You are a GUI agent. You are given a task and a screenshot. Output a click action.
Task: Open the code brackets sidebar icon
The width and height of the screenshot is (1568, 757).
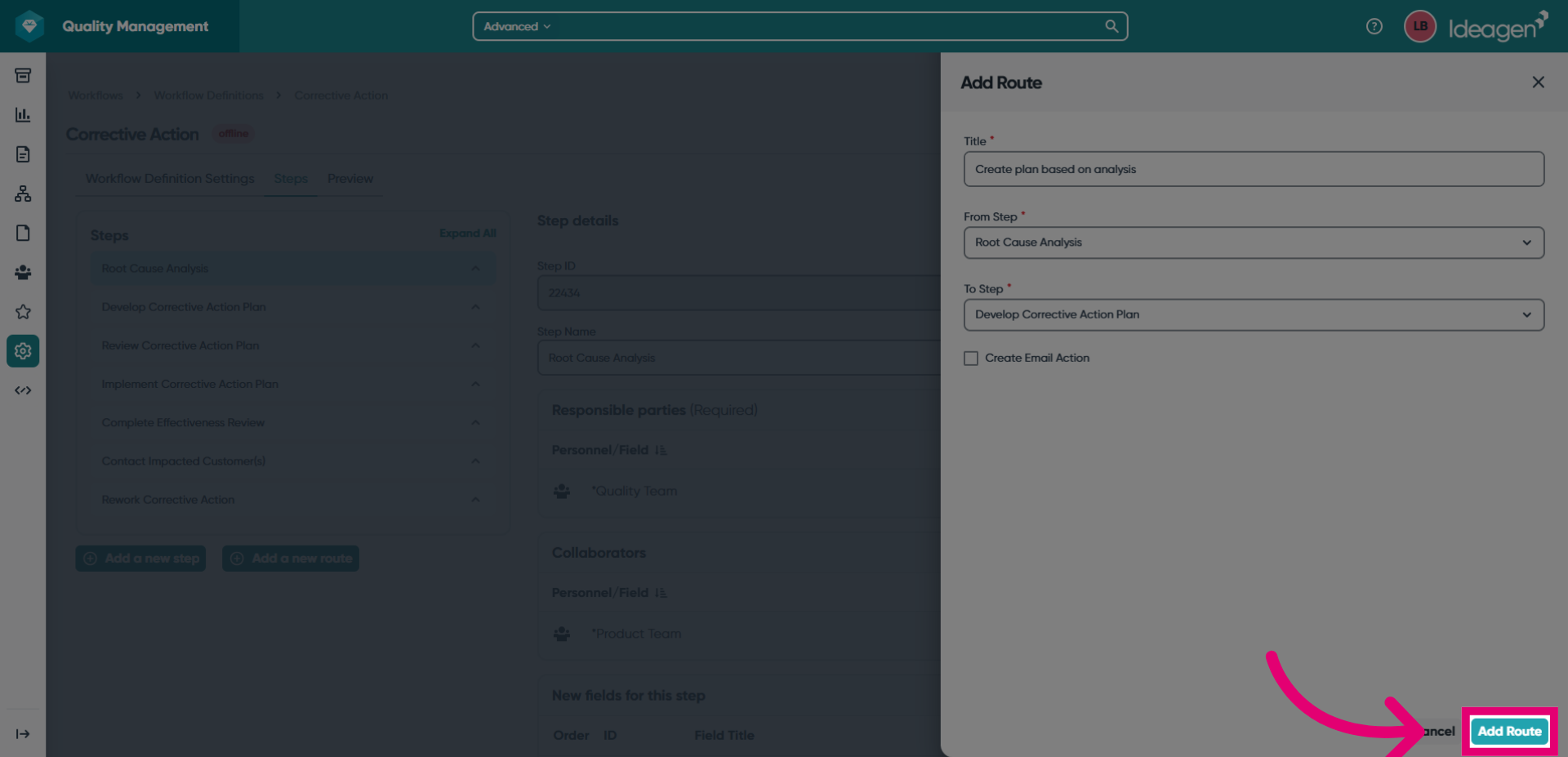23,390
